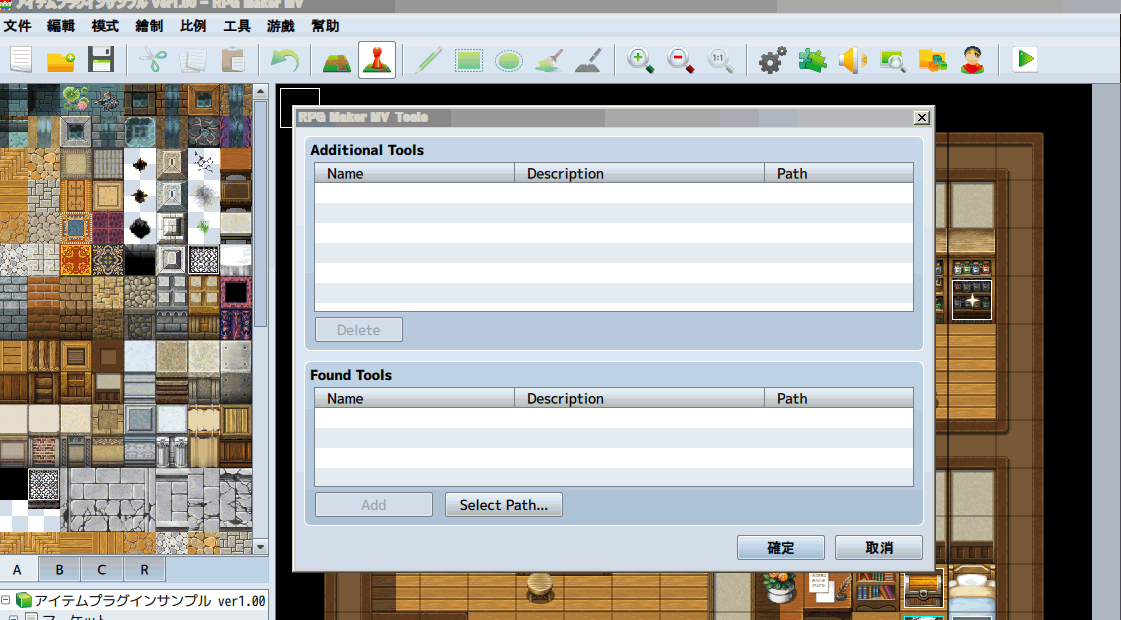This screenshot has width=1121, height=620.
Task: Click the Select Path... button
Action: click(x=504, y=505)
